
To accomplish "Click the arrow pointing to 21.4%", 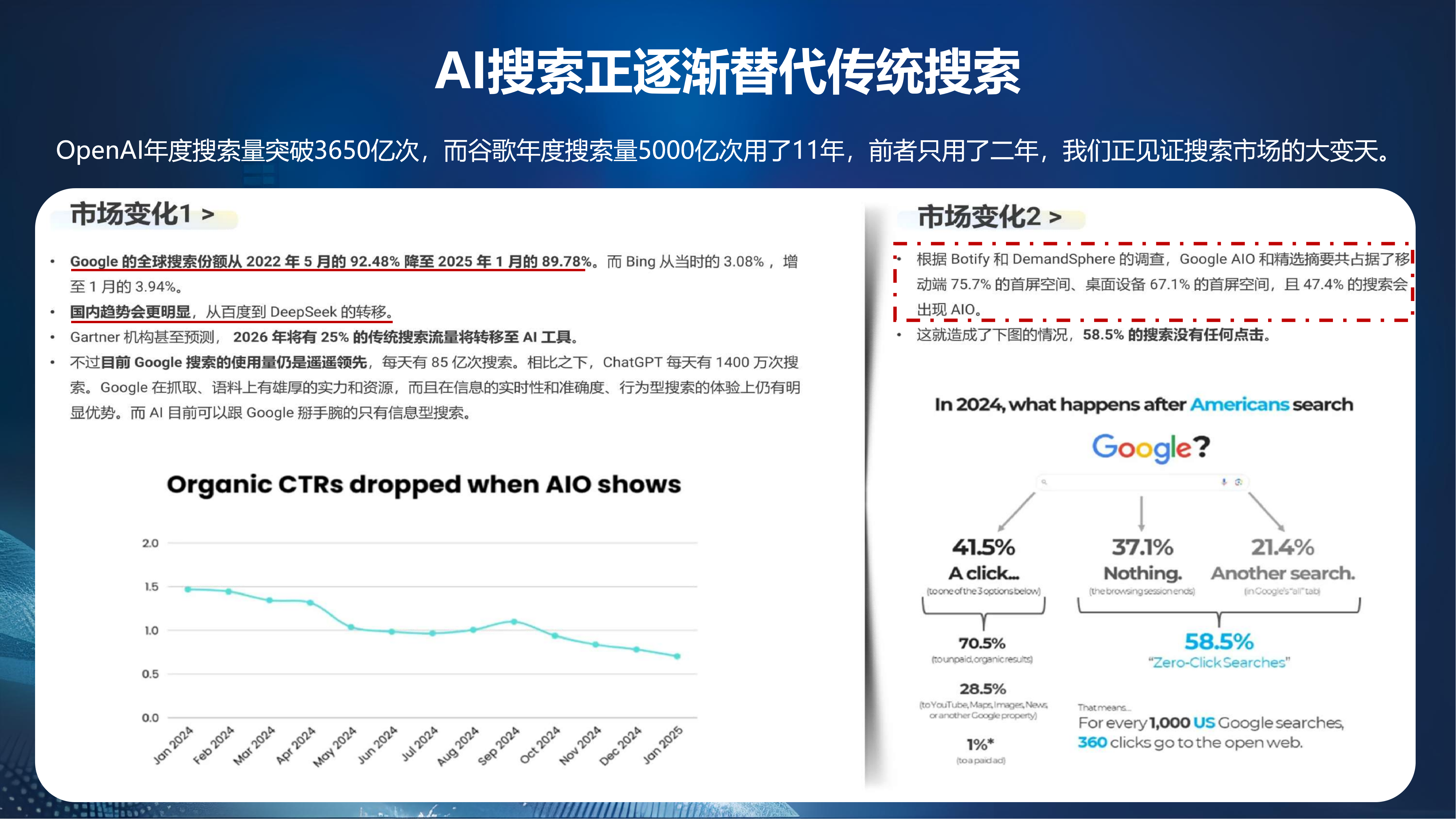I will point(1266,511).
